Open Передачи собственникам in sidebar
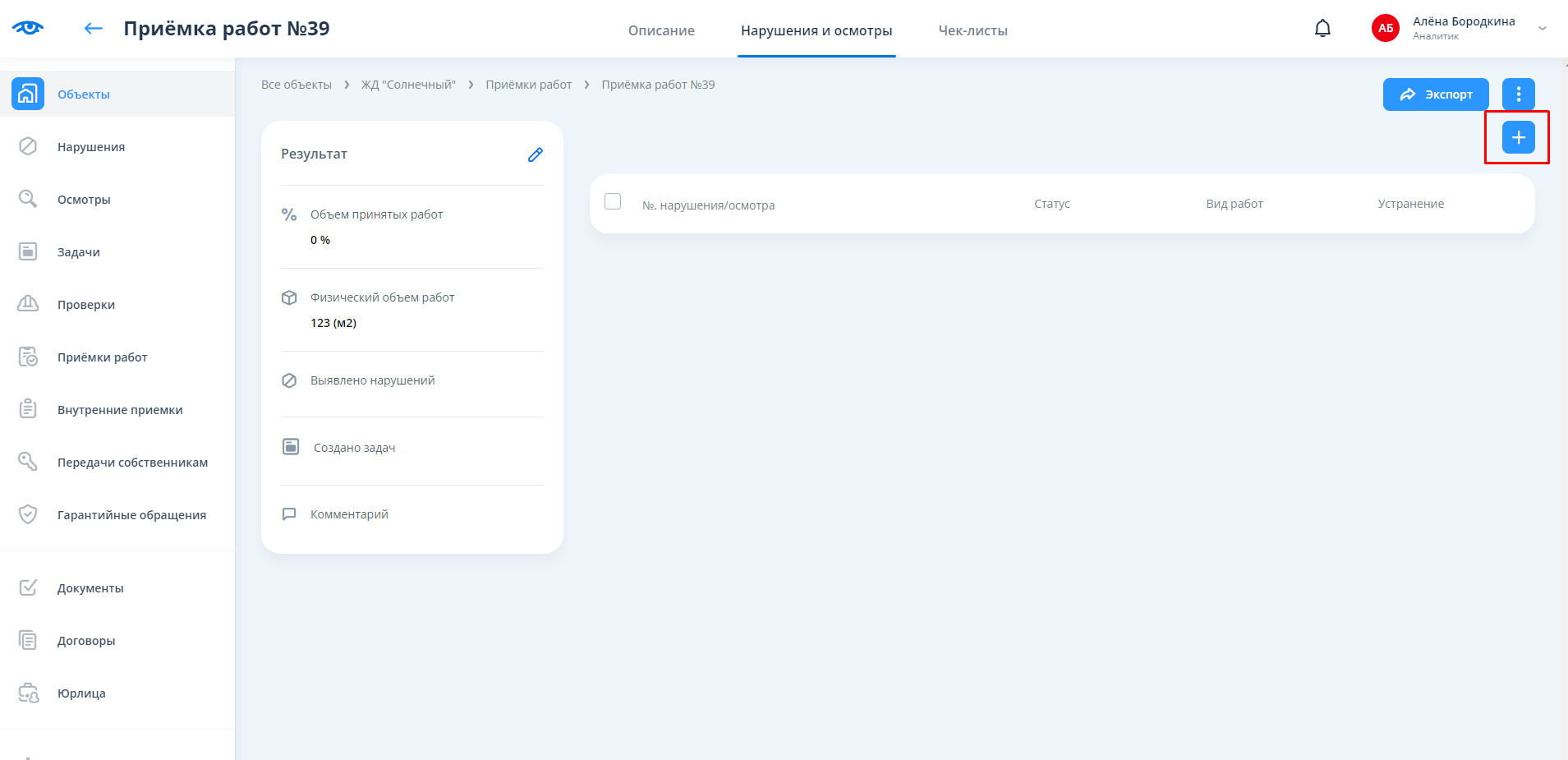Viewport: 1568px width, 760px height. click(132, 463)
